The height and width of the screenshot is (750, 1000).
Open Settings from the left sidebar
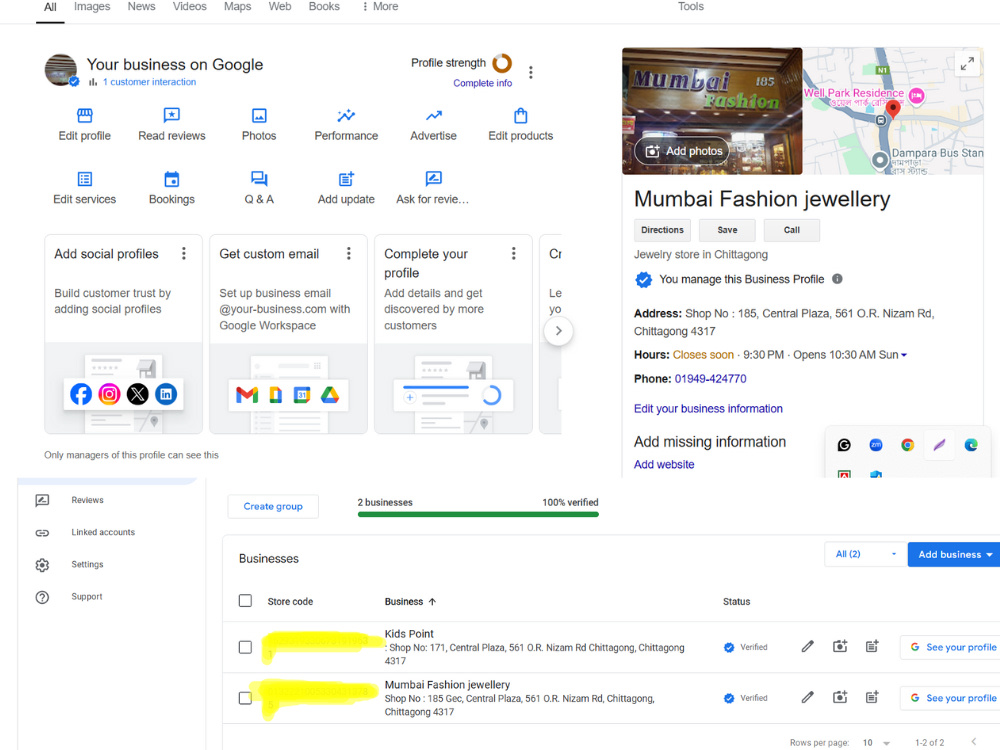[x=87, y=564]
